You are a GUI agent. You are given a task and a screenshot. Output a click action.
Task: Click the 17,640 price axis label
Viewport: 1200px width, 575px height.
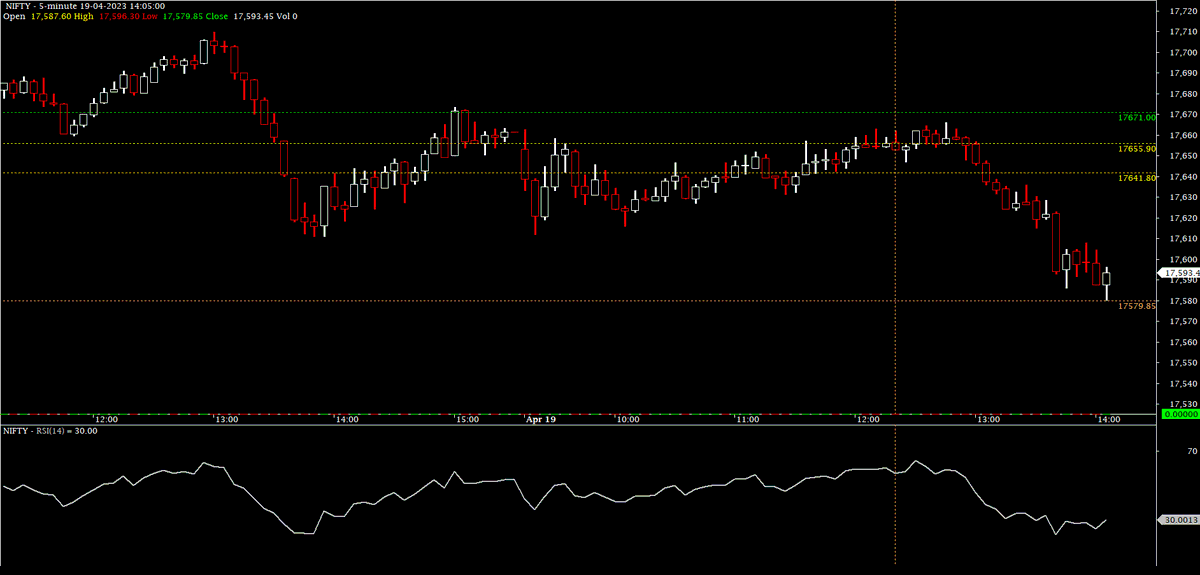tap(1182, 176)
